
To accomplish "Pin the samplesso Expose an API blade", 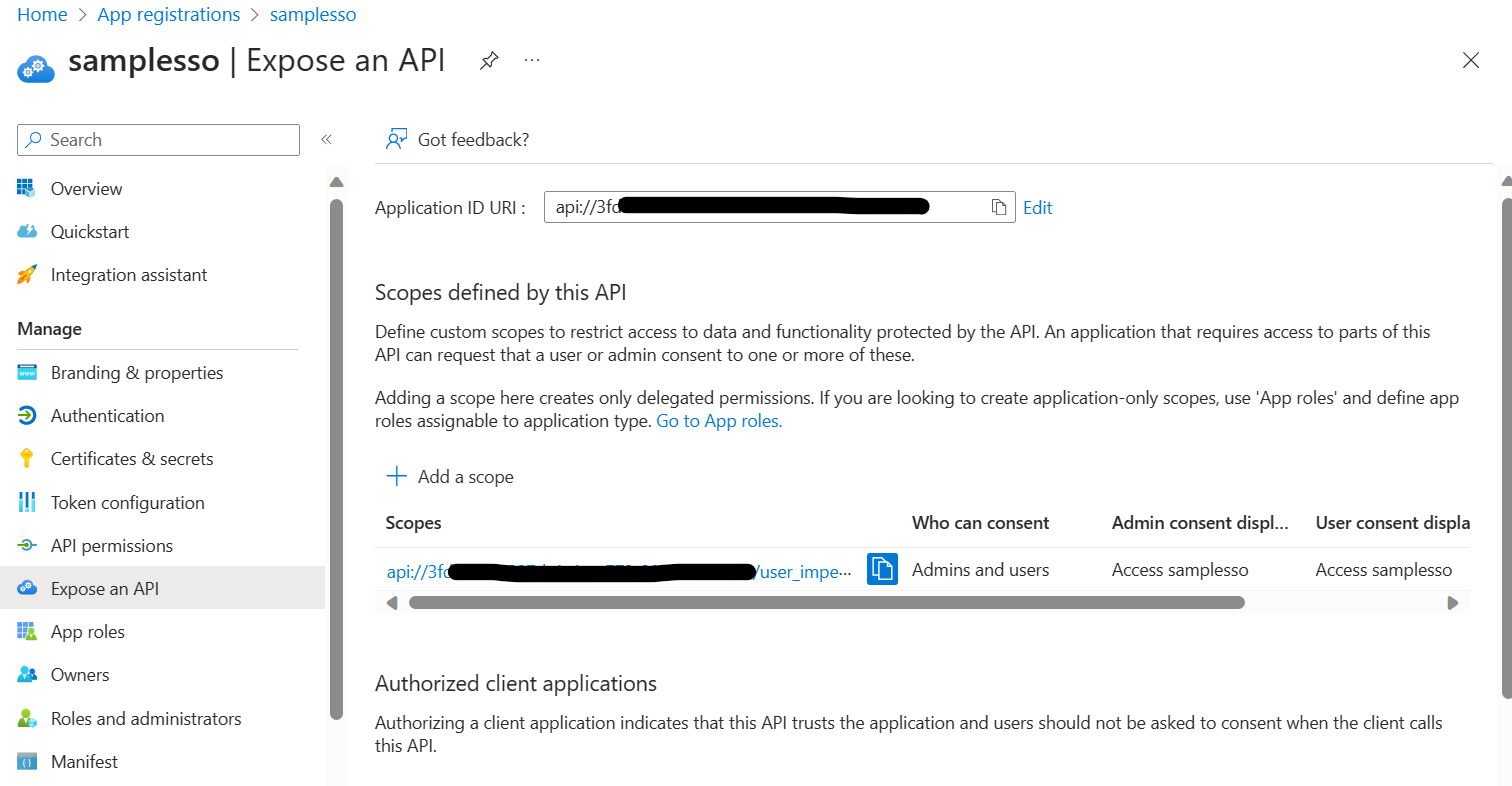I will (489, 60).
